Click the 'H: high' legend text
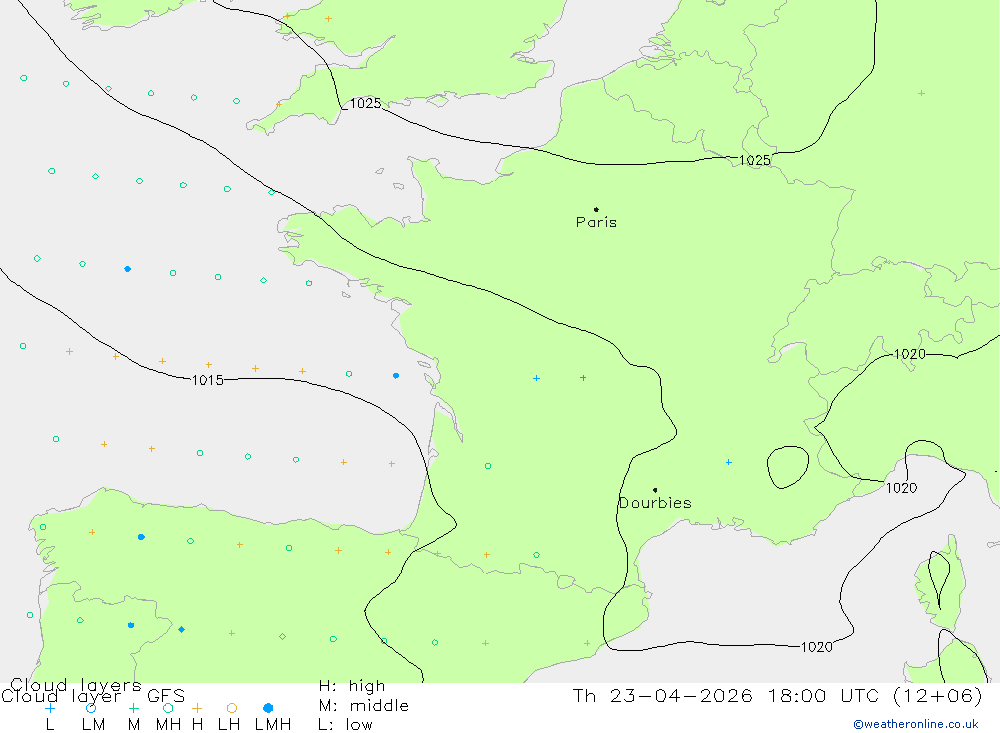The height and width of the screenshot is (733, 1000). [352, 686]
